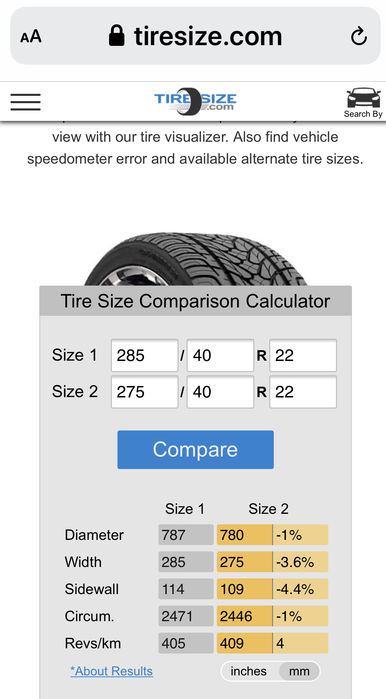Open the About Results link
The width and height of the screenshot is (386, 699).
coord(111,671)
